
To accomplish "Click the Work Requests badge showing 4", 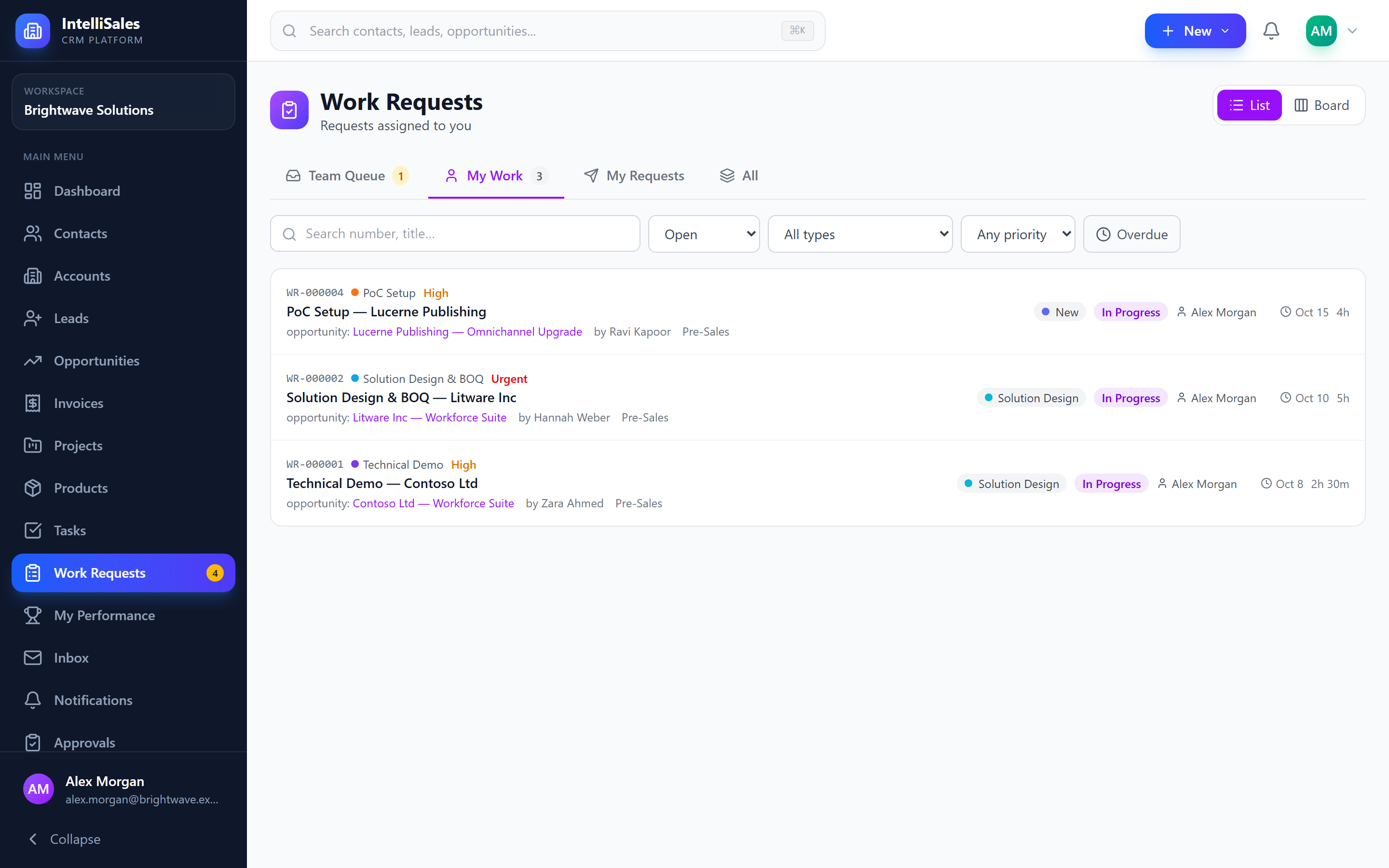I will (x=215, y=573).
